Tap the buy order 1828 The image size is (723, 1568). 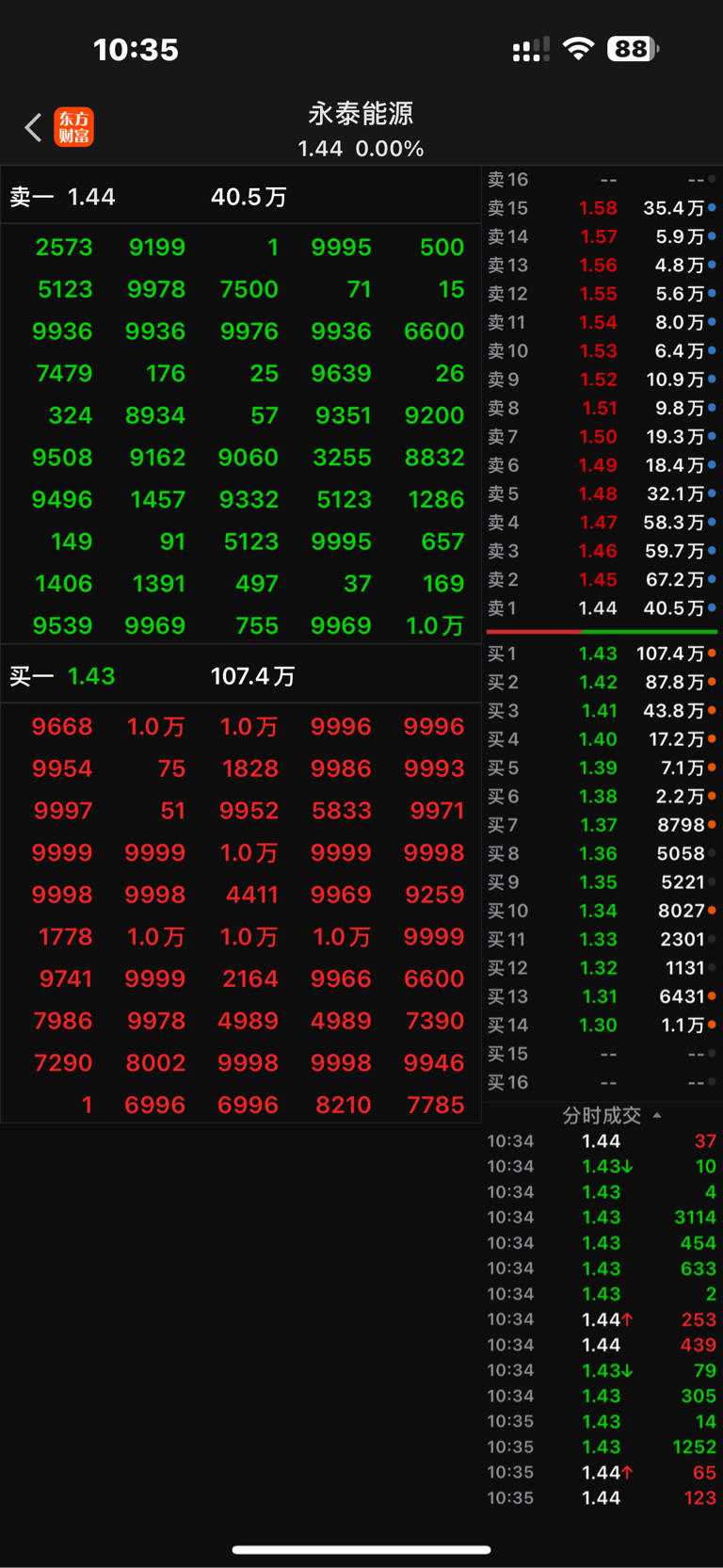pos(250,768)
